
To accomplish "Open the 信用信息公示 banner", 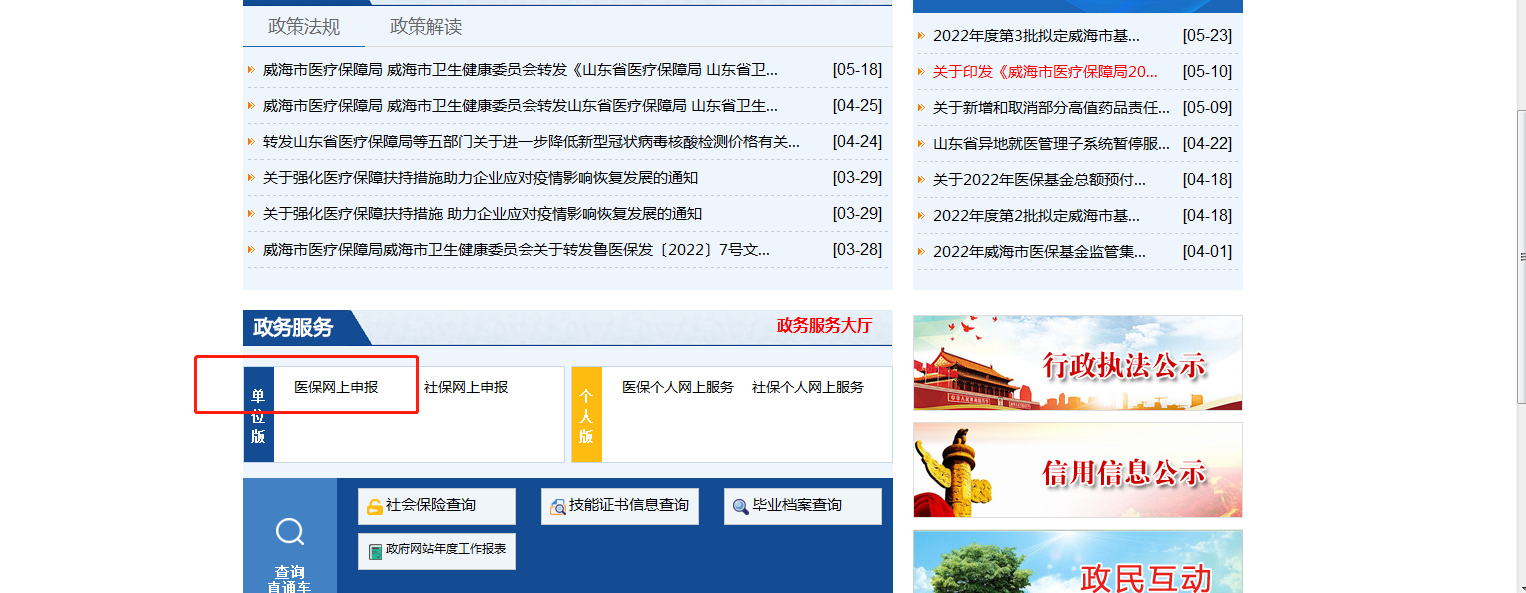I will [1078, 470].
